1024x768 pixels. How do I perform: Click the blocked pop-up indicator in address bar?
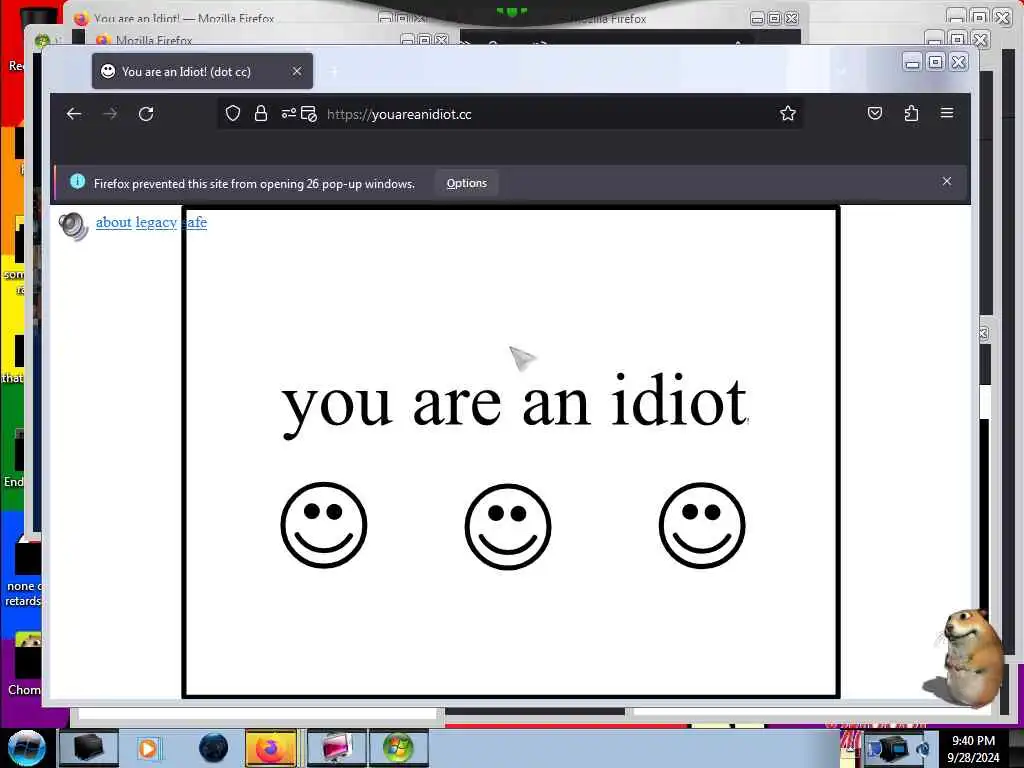pyautogui.click(x=309, y=114)
